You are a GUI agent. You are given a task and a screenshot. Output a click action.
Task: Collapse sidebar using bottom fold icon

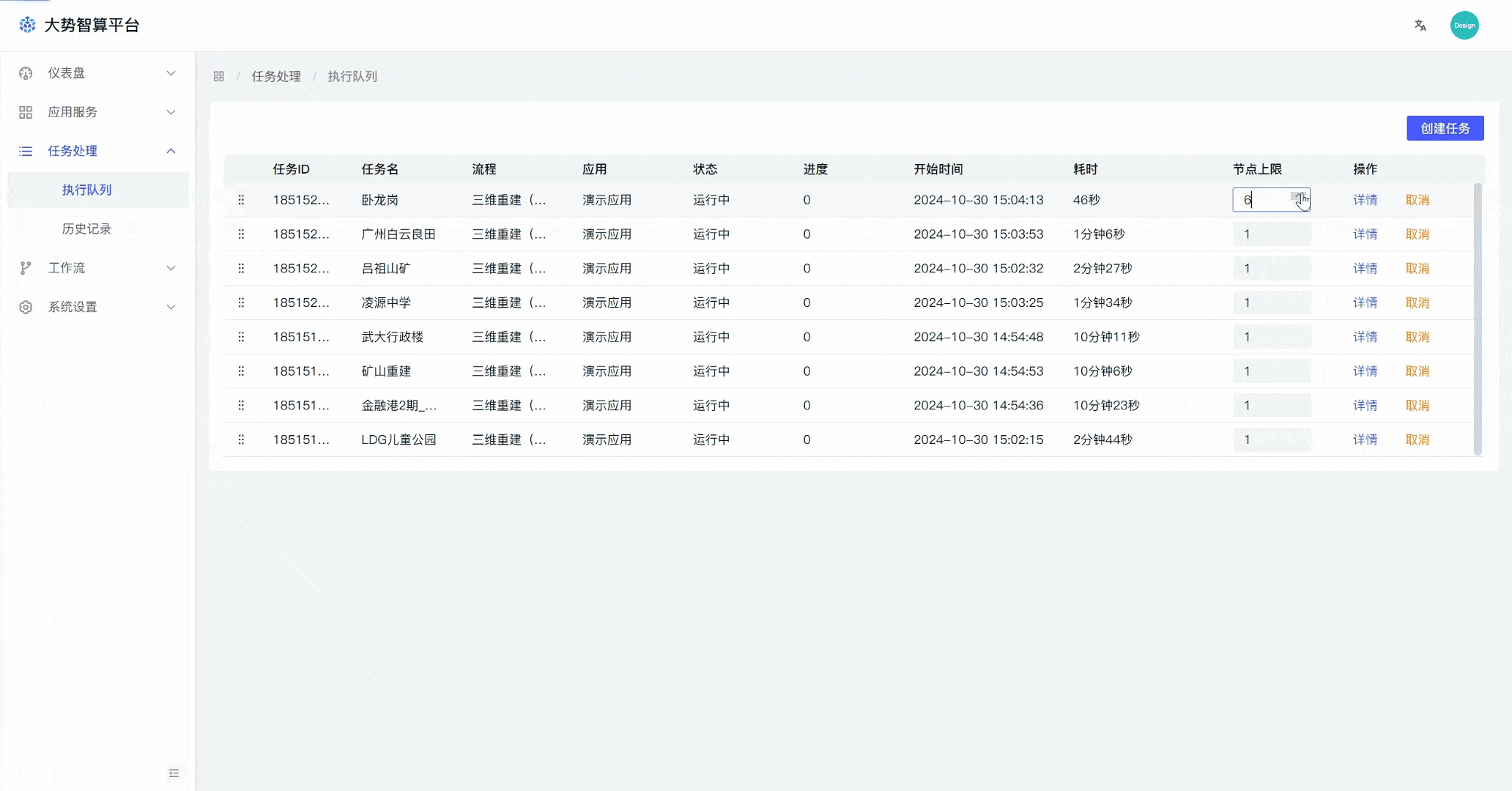[174, 773]
